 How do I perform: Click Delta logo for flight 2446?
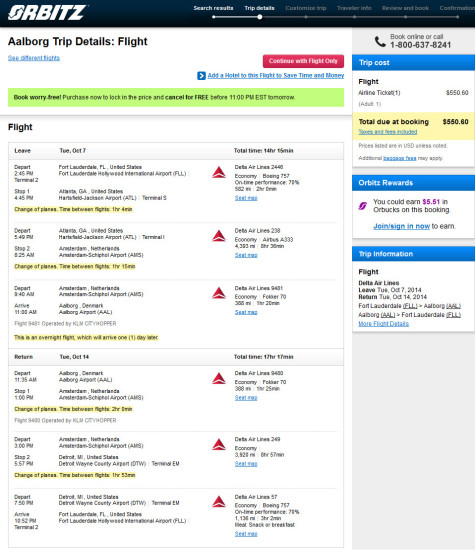219,172
